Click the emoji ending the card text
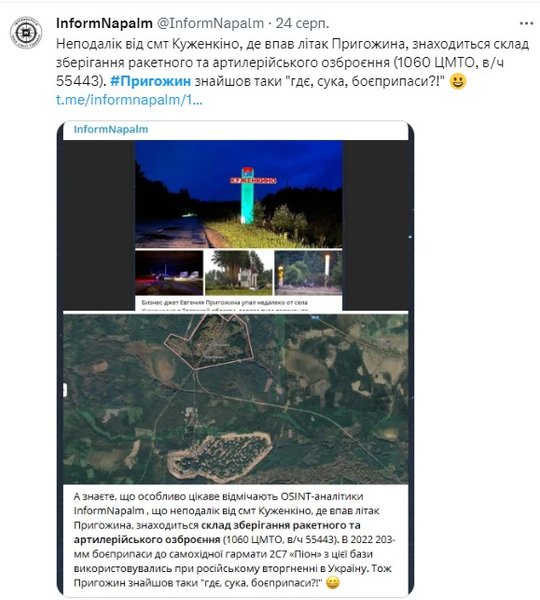This screenshot has height=600, width=540. 333,583
